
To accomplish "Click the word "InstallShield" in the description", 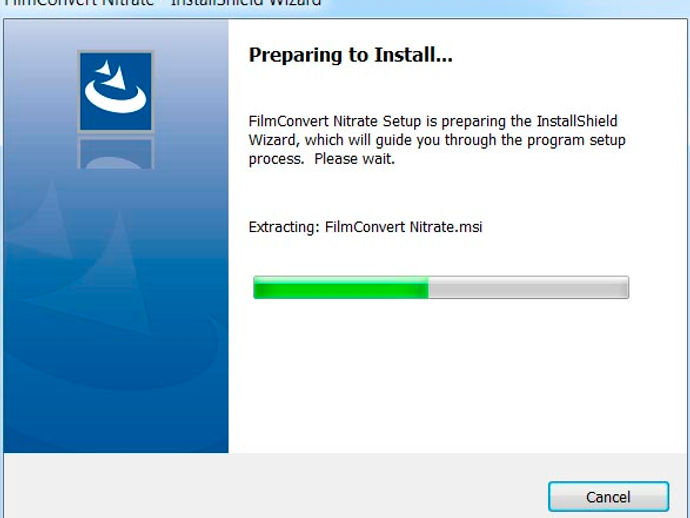I will coord(577,121).
